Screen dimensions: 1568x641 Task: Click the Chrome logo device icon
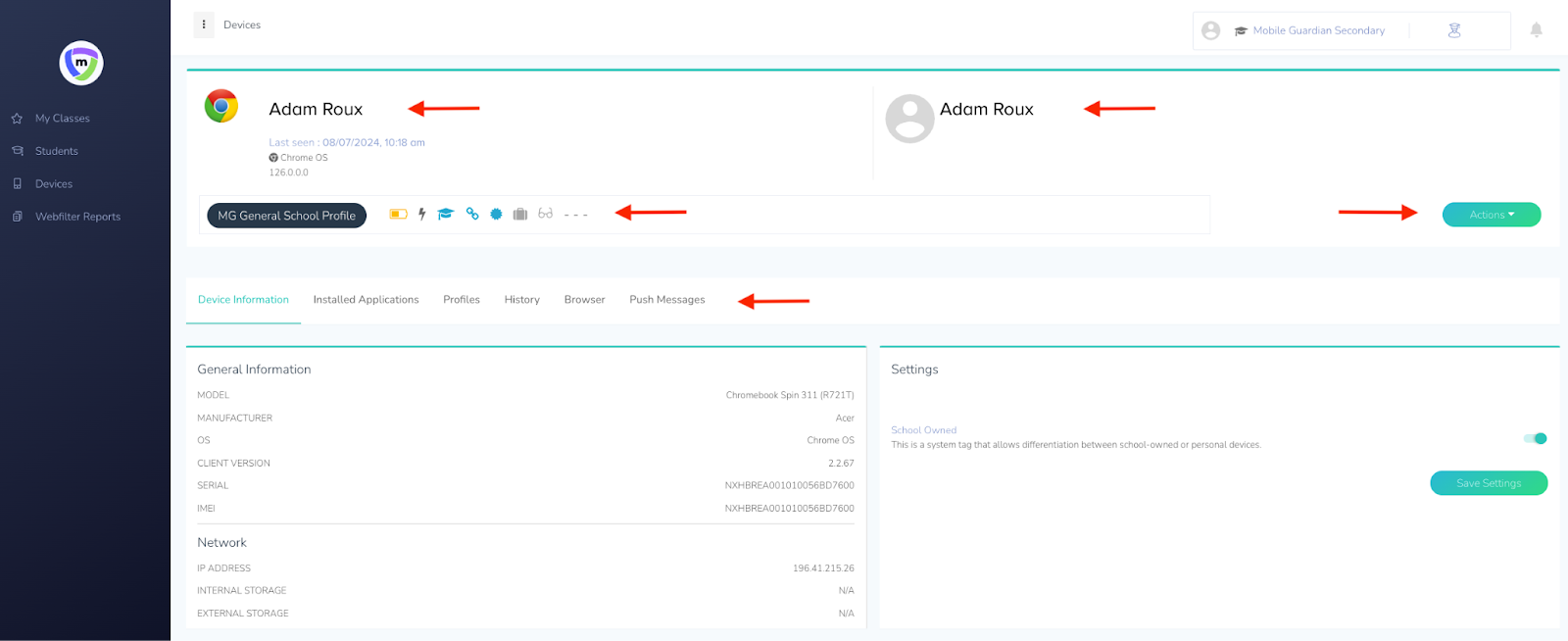[x=221, y=106]
